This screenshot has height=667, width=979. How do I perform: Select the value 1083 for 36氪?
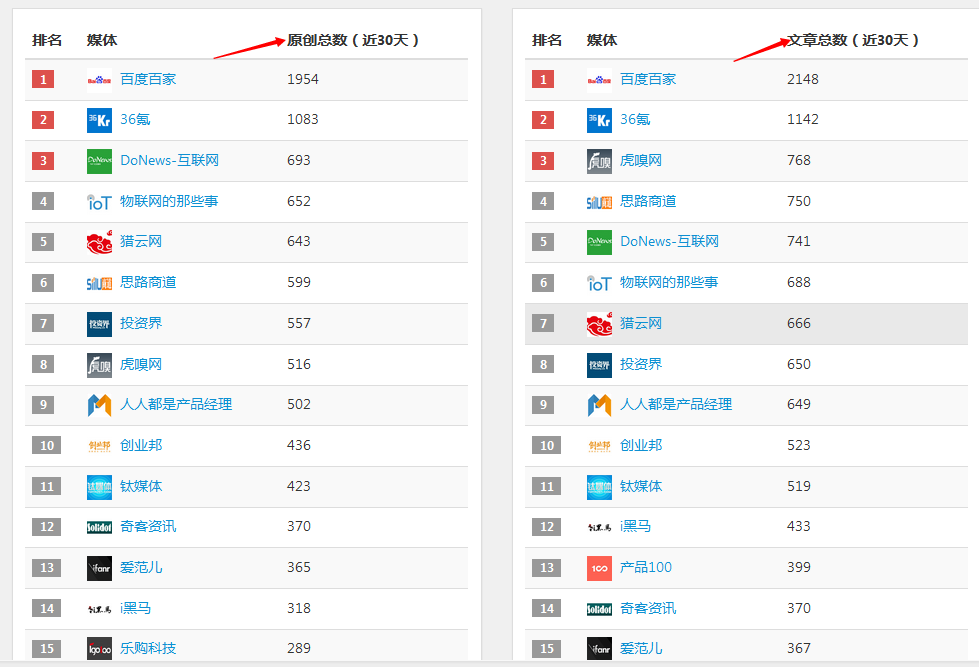point(303,119)
